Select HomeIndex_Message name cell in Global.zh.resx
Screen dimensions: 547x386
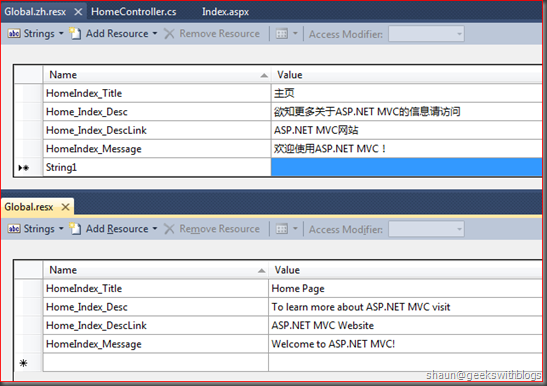tap(157, 149)
